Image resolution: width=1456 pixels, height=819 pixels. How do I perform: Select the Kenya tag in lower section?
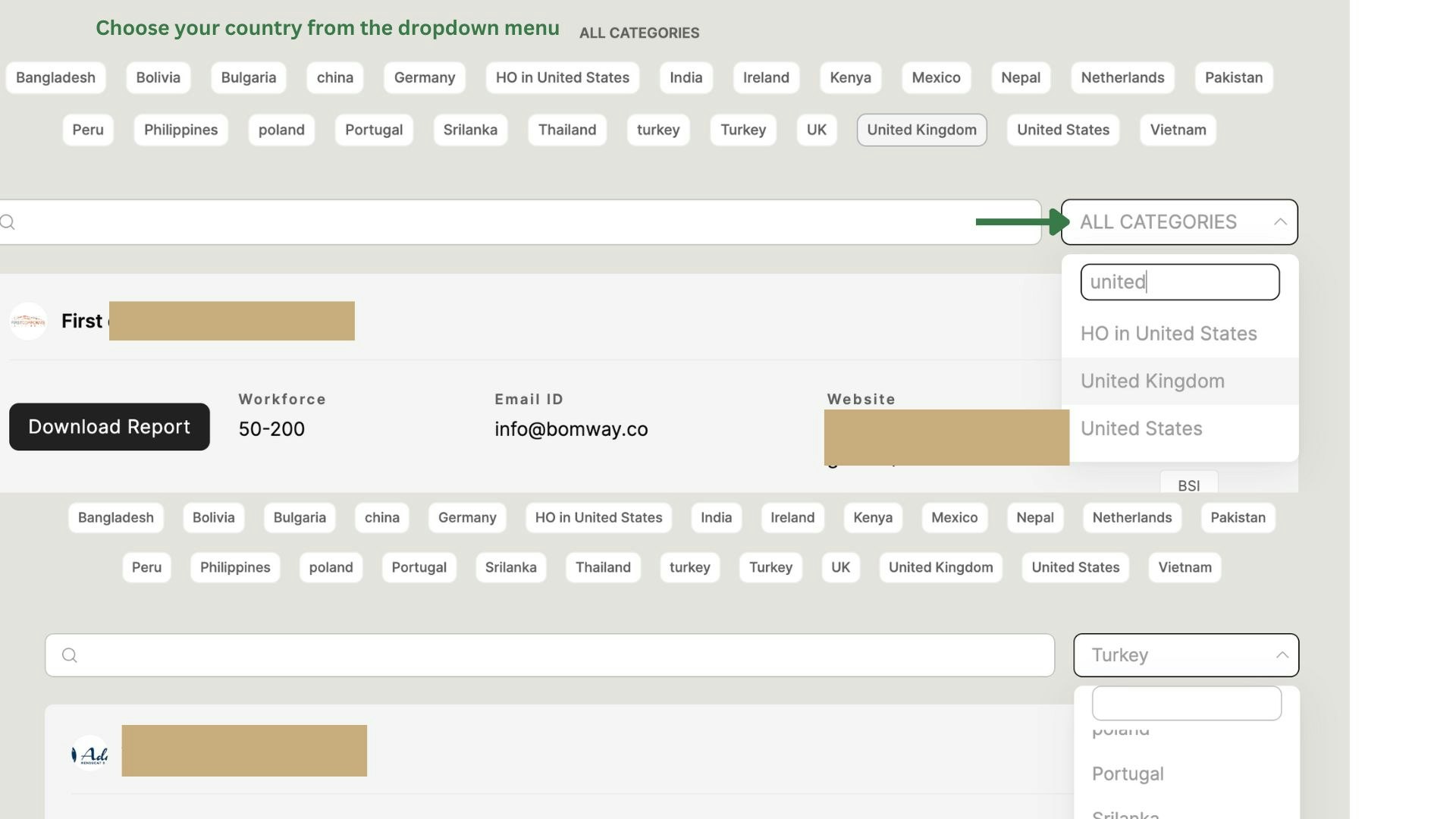872,518
